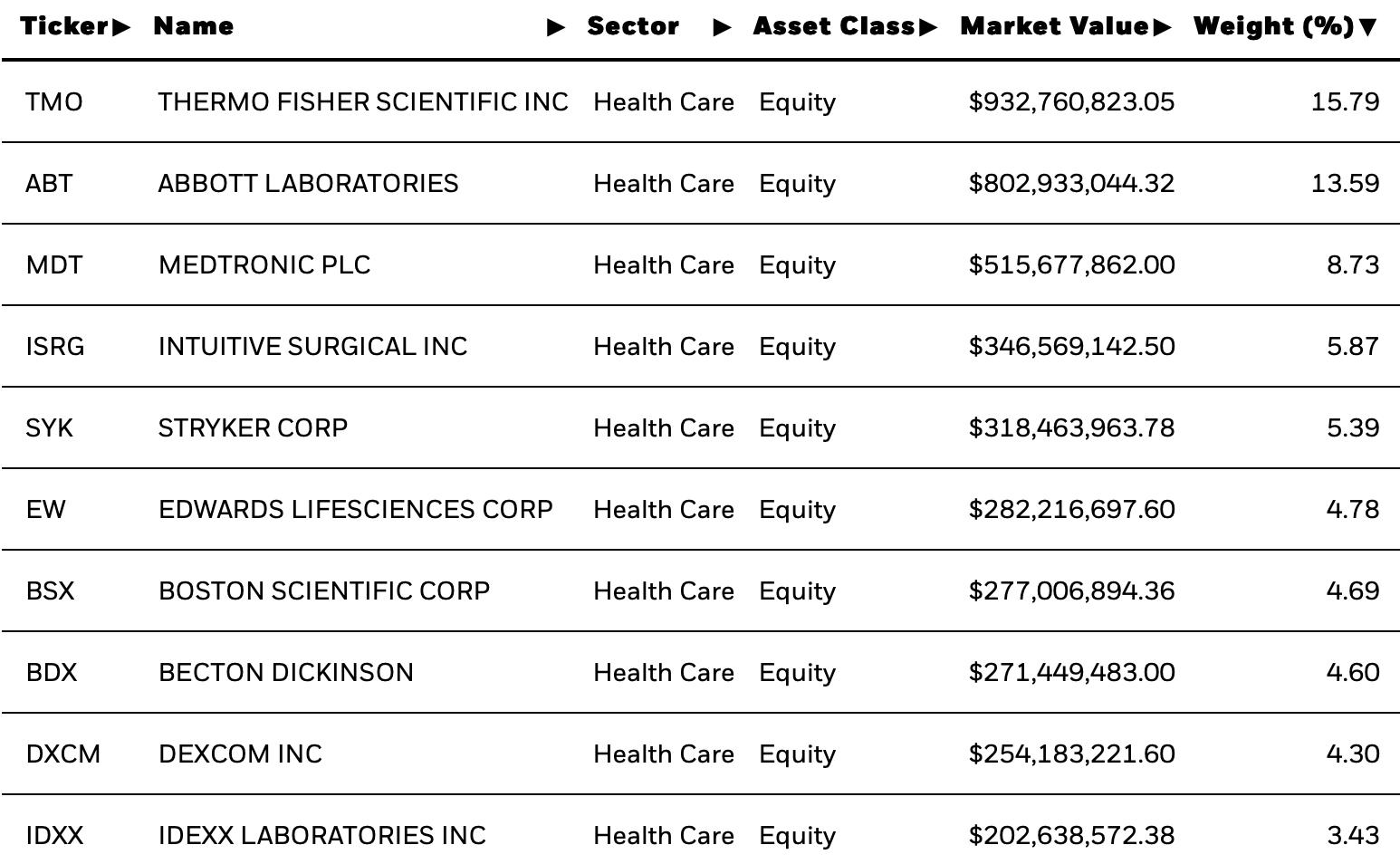The image size is (1400, 864).
Task: Sort by Ticker column arrow
Action: coord(121,27)
